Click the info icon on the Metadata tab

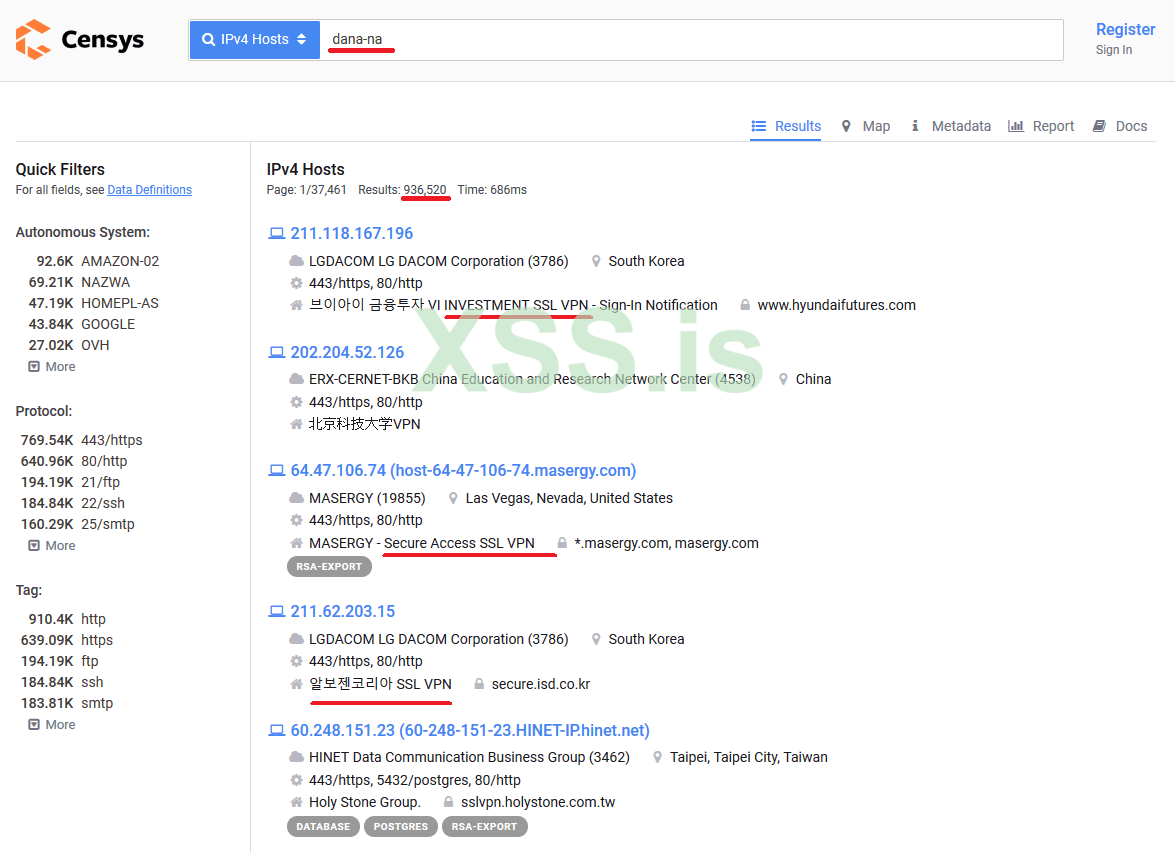pos(916,126)
